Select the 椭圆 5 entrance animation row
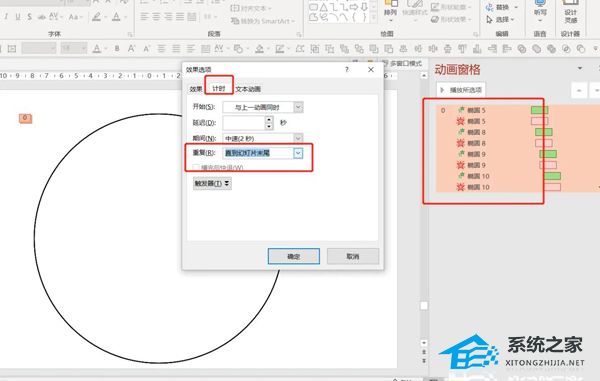This screenshot has width=600, height=381. click(x=518, y=110)
